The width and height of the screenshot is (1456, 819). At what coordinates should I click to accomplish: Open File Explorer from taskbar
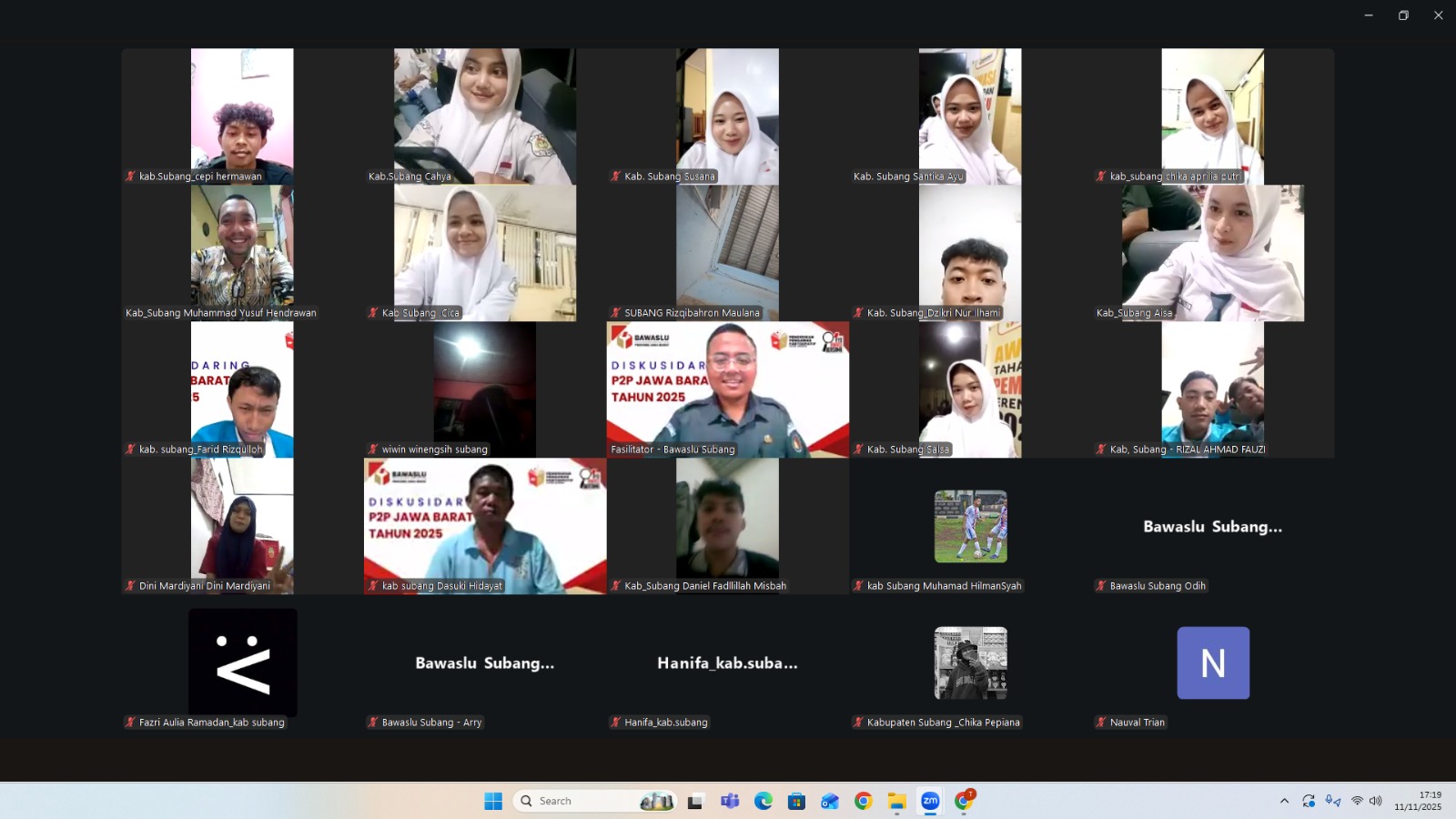pos(897,801)
